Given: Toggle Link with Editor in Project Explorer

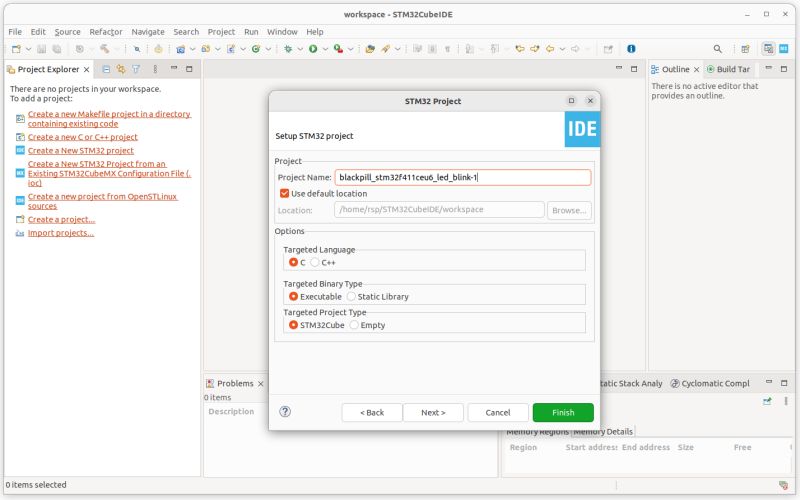Looking at the screenshot, I should tap(121, 69).
